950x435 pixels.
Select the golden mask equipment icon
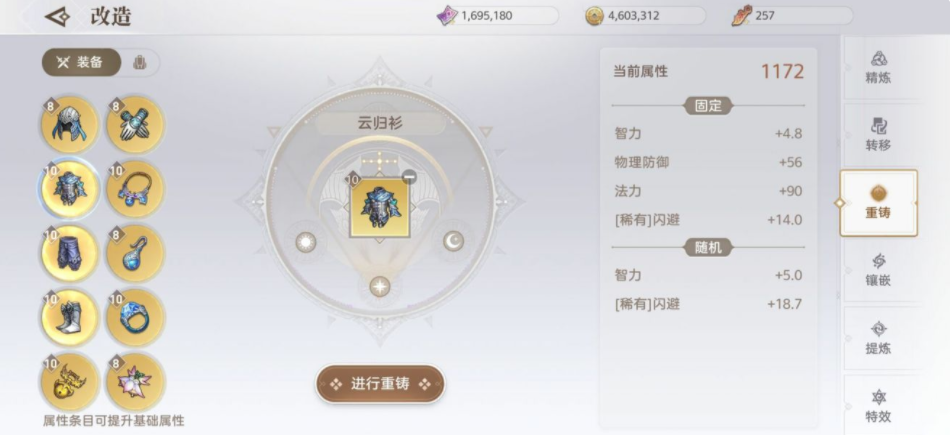coord(70,382)
